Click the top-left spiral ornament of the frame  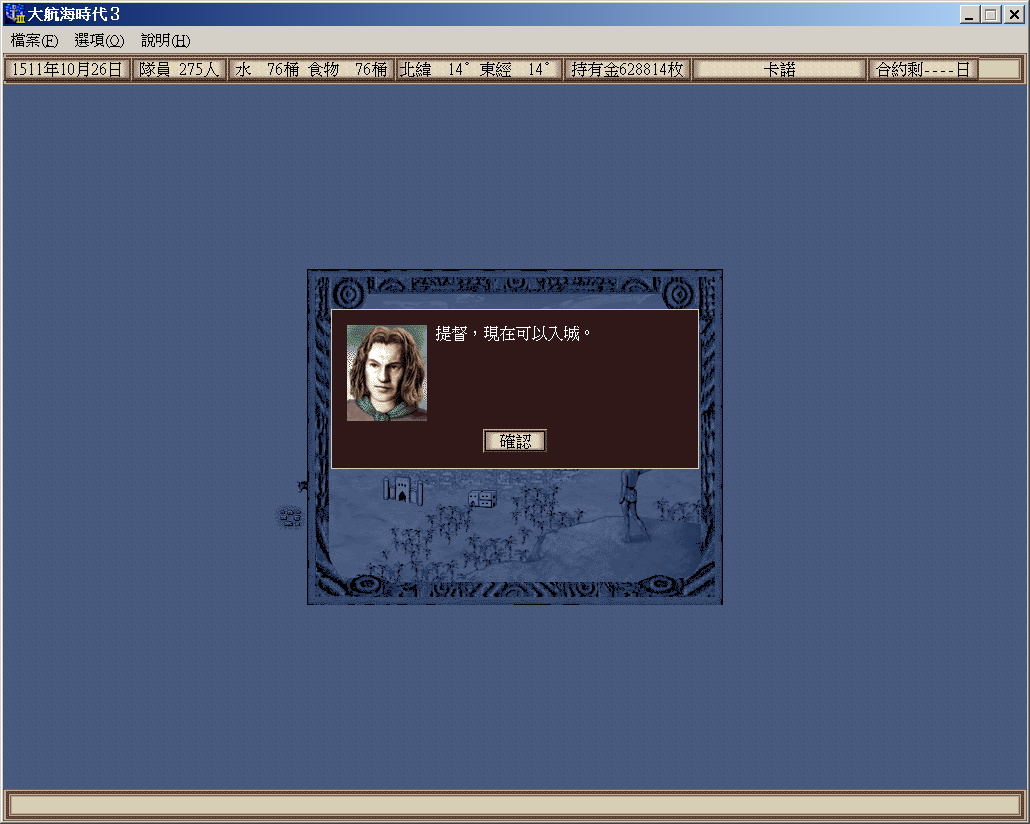pos(350,293)
